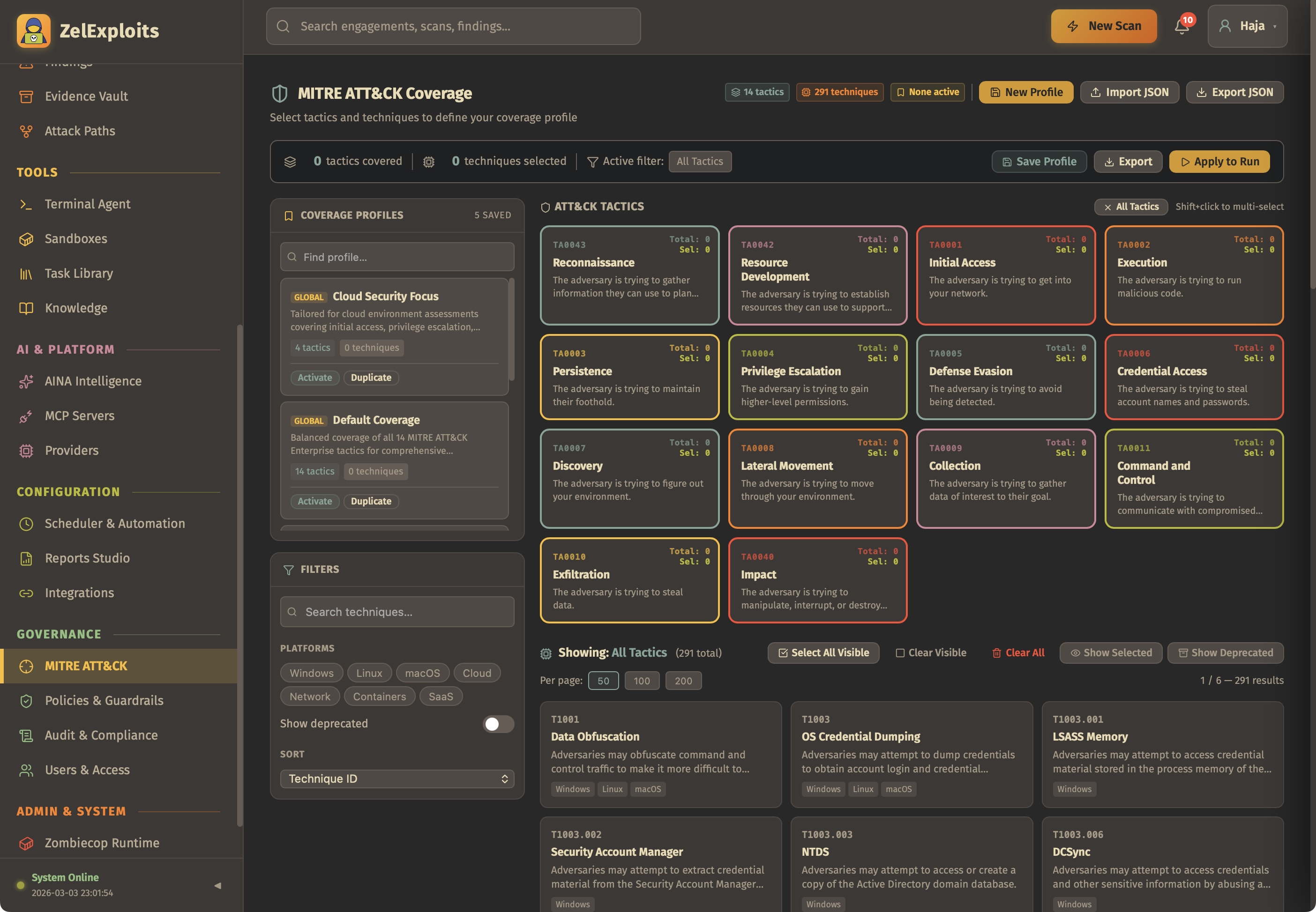Open the Reports Studio section
The width and height of the screenshot is (1316, 912).
88,558
